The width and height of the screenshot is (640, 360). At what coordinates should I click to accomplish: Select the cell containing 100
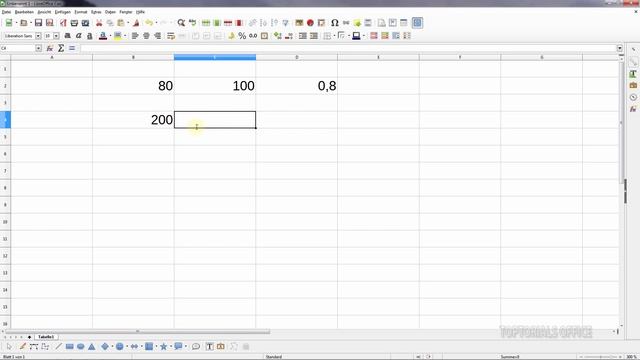215,86
